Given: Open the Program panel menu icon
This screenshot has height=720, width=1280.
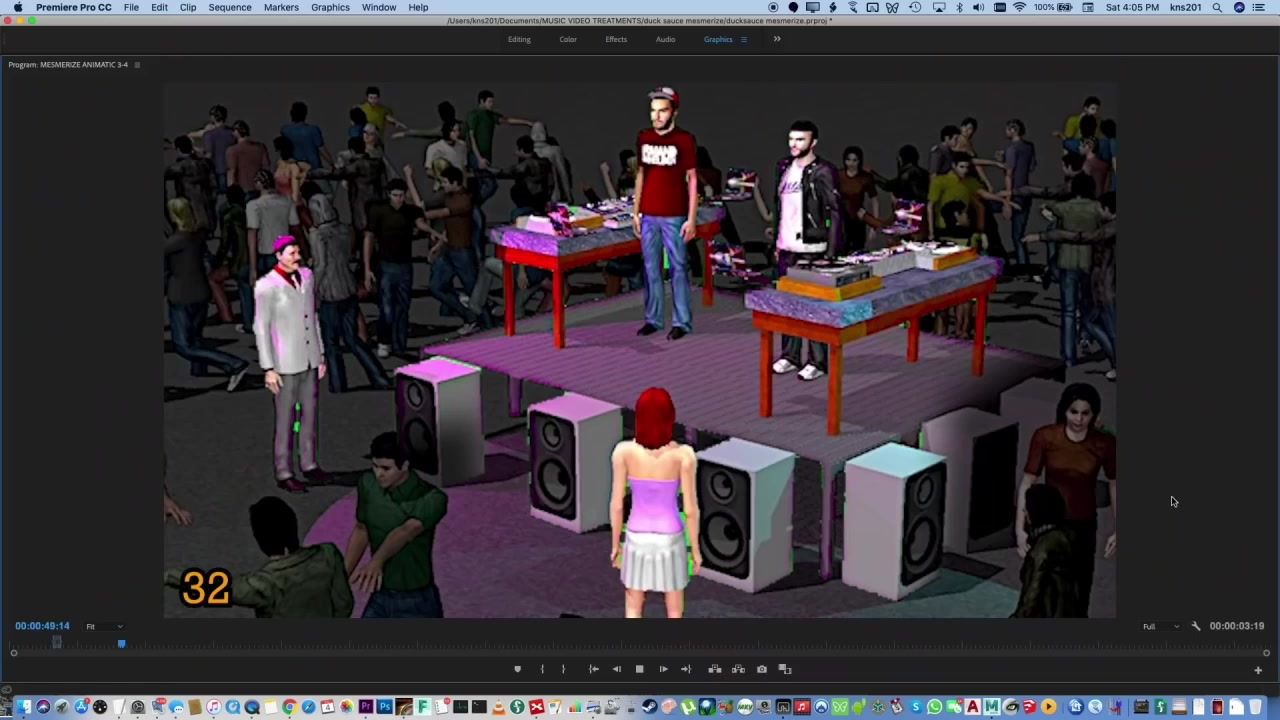Looking at the screenshot, I should [x=137, y=65].
